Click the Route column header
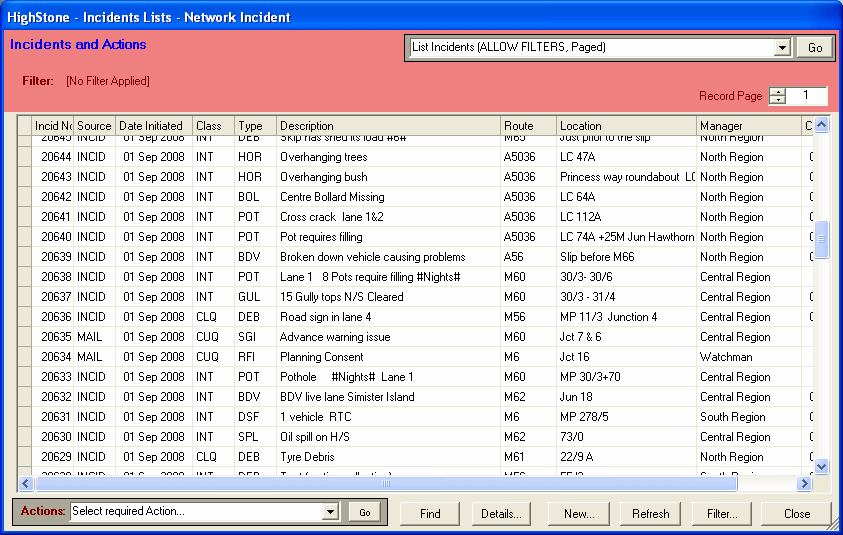843x535 pixels. 528,126
